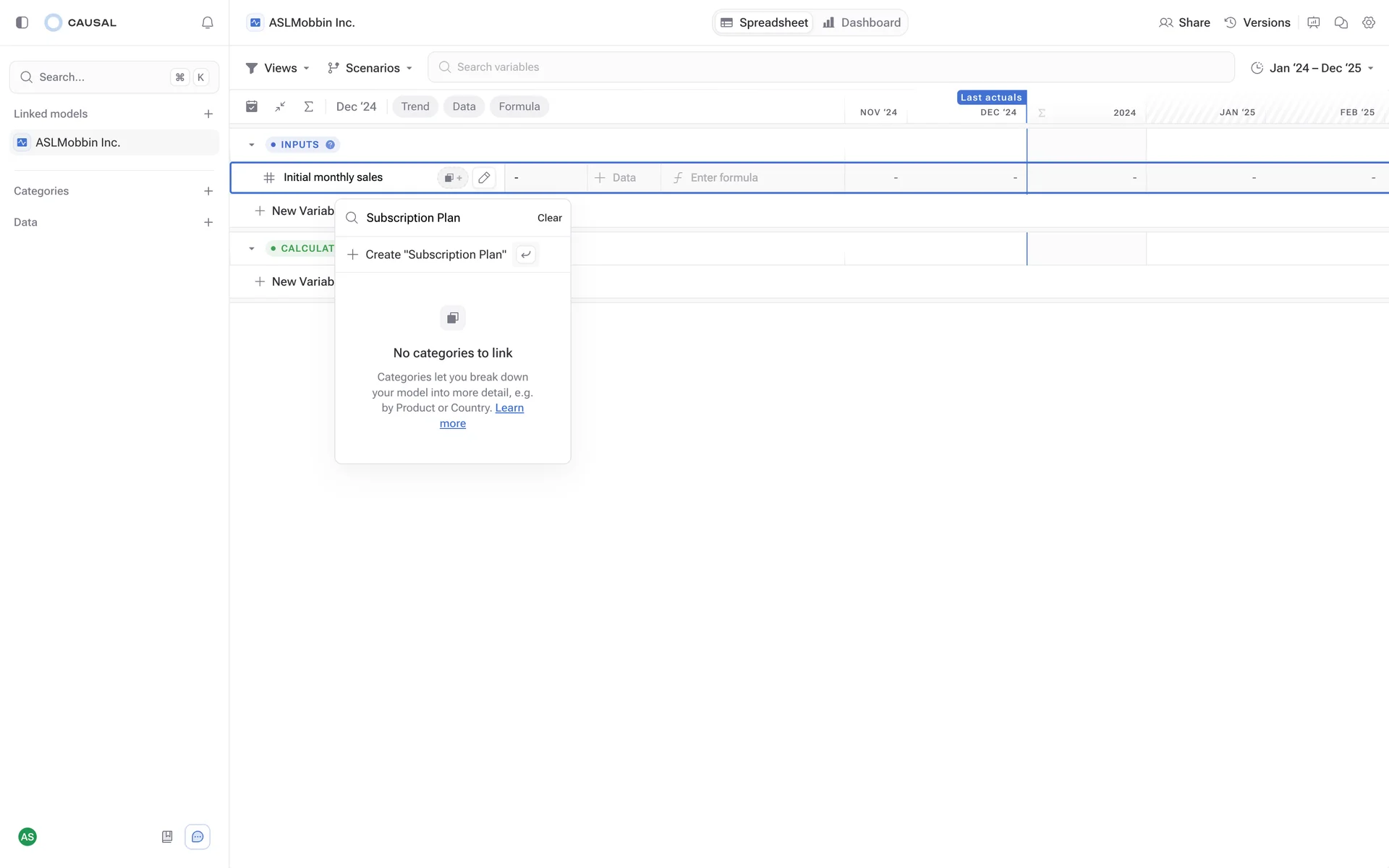Click the calendar check icon
The height and width of the screenshot is (868, 1389).
click(252, 106)
